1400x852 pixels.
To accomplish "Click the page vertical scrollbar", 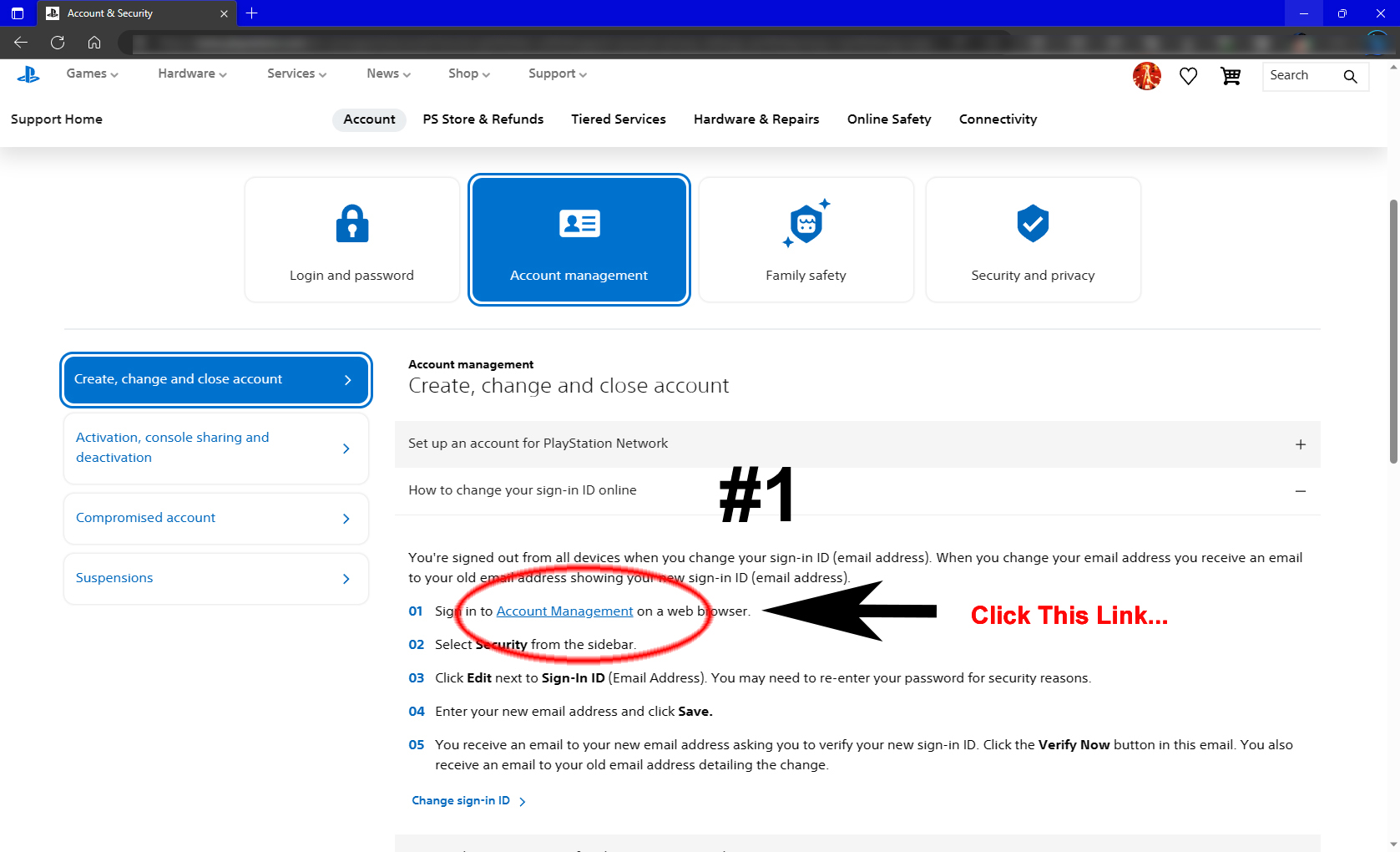I will 1393,332.
